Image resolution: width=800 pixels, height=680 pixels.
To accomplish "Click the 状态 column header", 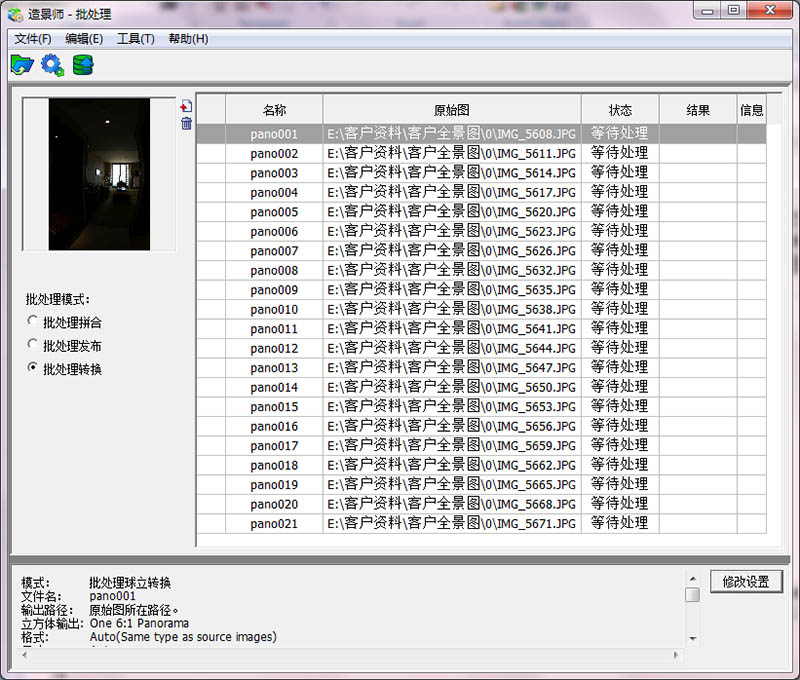I will coord(620,110).
